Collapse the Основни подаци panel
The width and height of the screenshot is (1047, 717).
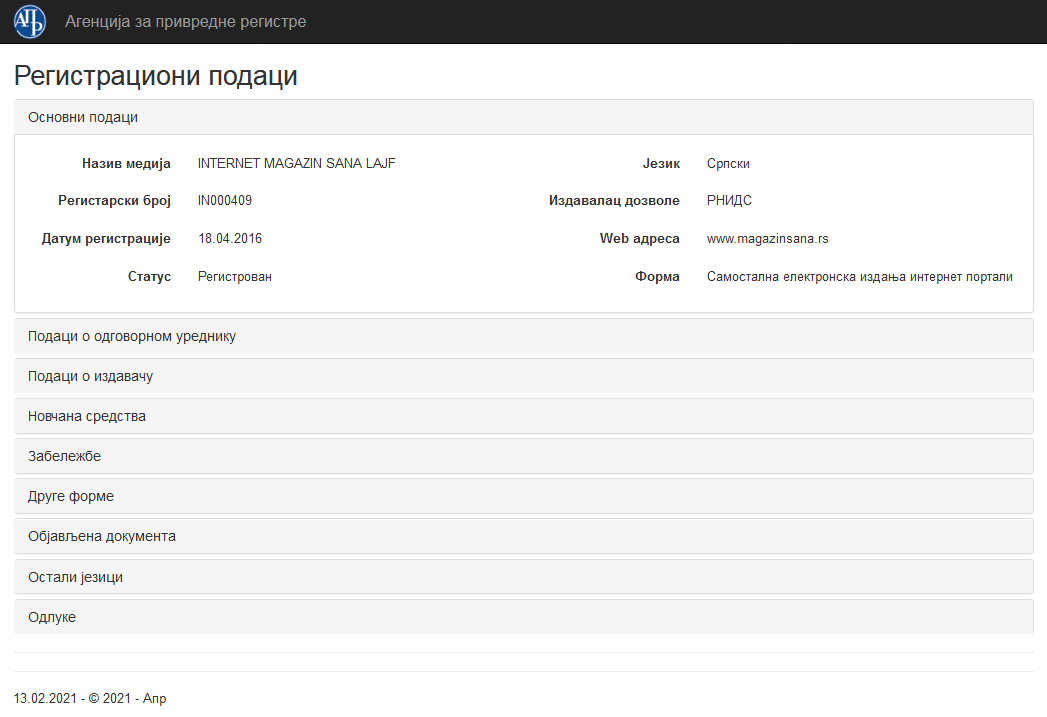(83, 117)
